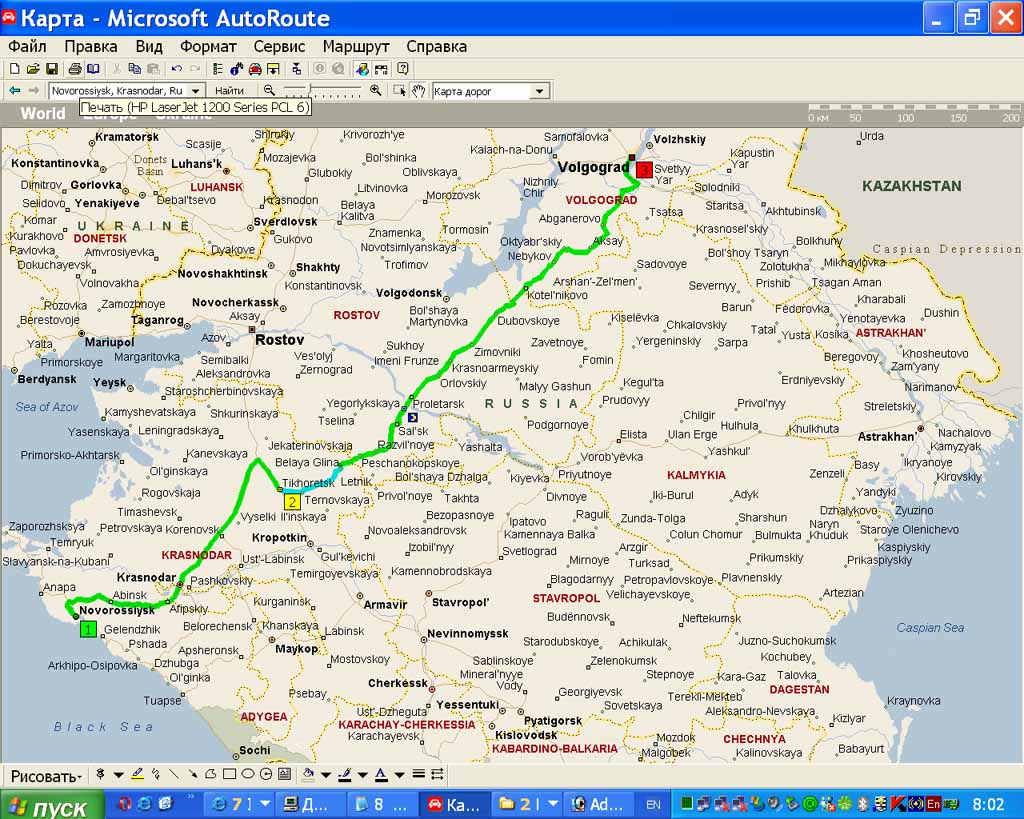The image size is (1024, 819).
Task: Save the current map
Action: 52,69
